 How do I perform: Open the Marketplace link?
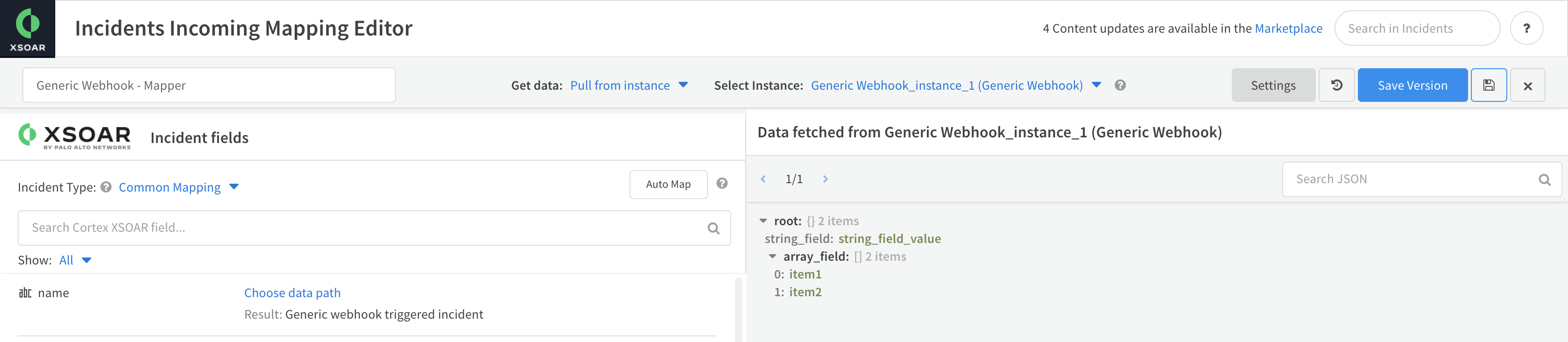coord(1288,28)
